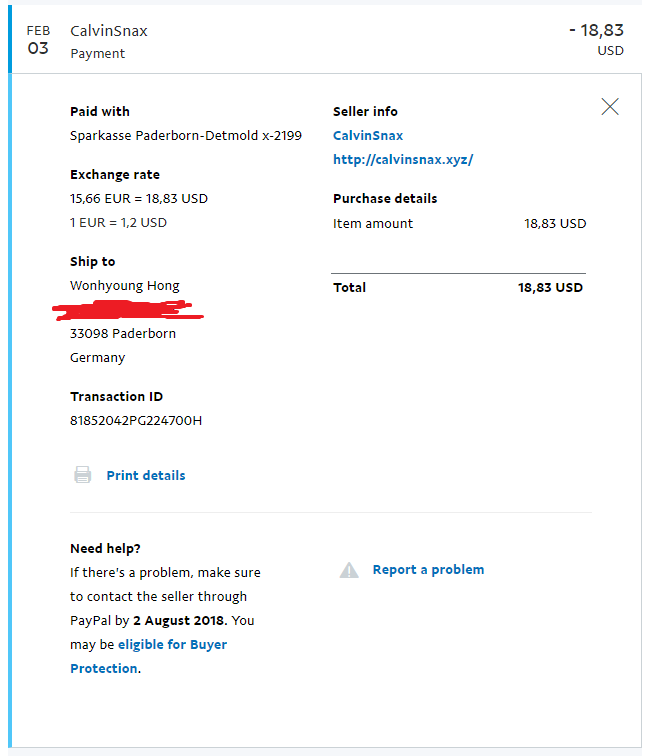The width and height of the screenshot is (650, 756).
Task: Click the 15,66 EUR exchange rate line
Action: [x=139, y=199]
